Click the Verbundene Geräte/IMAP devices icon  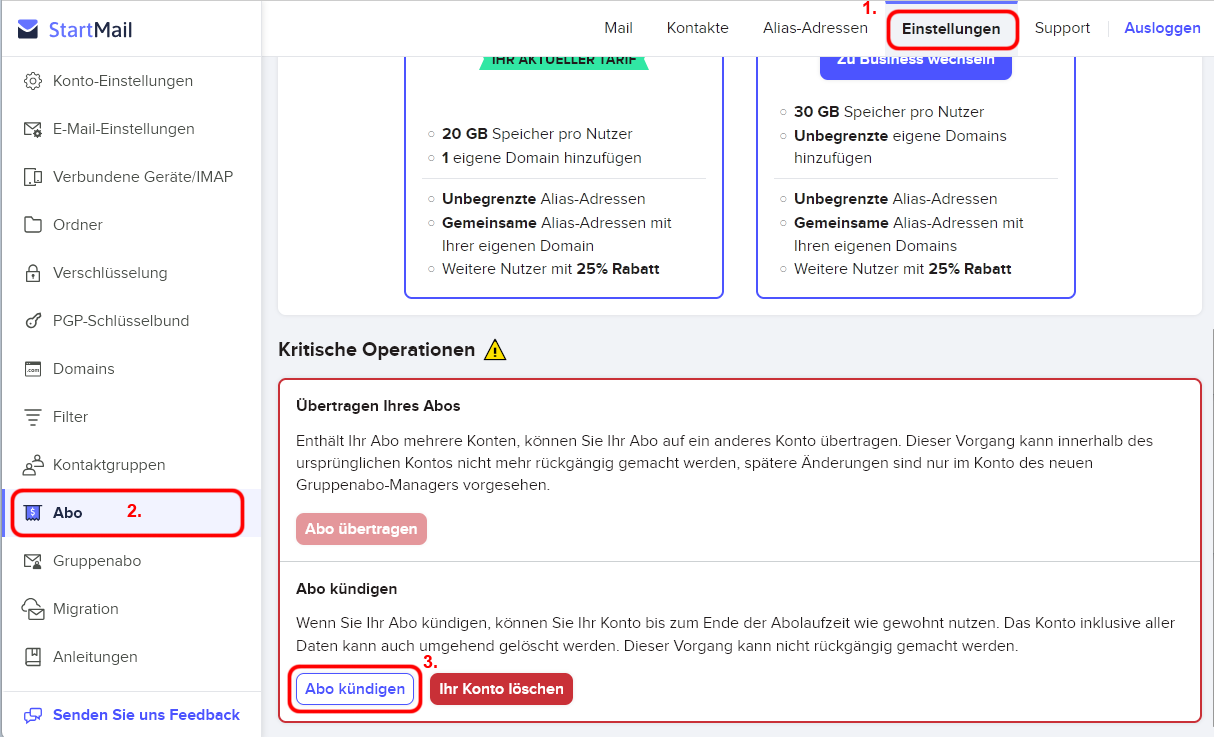click(x=33, y=177)
